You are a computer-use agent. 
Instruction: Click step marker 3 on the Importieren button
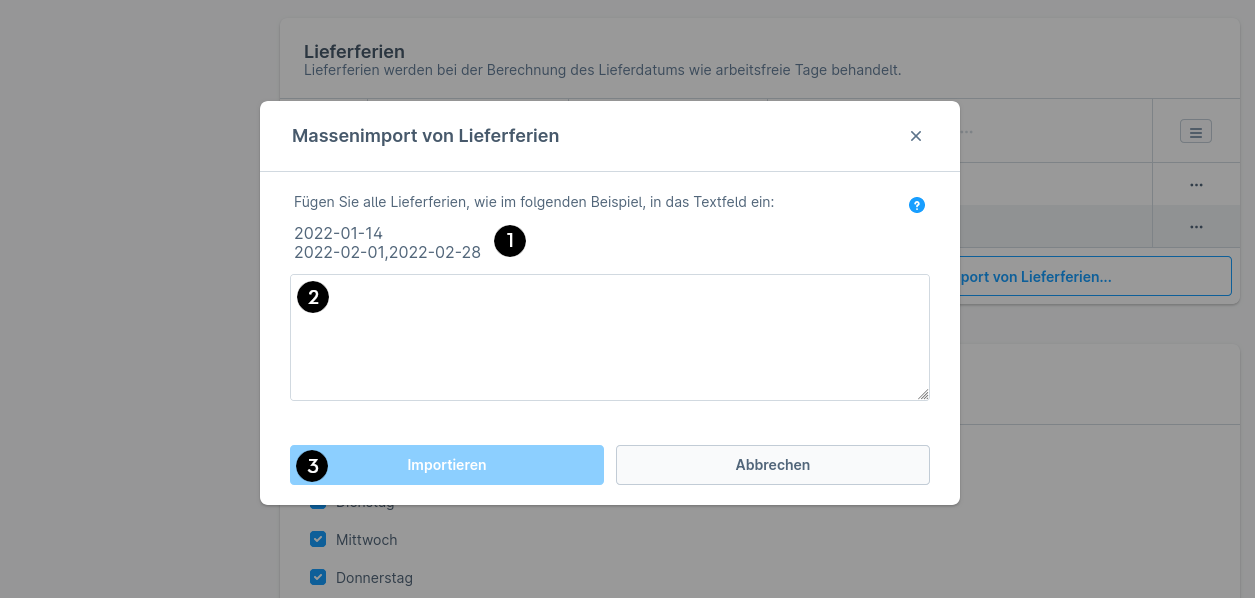coord(313,466)
